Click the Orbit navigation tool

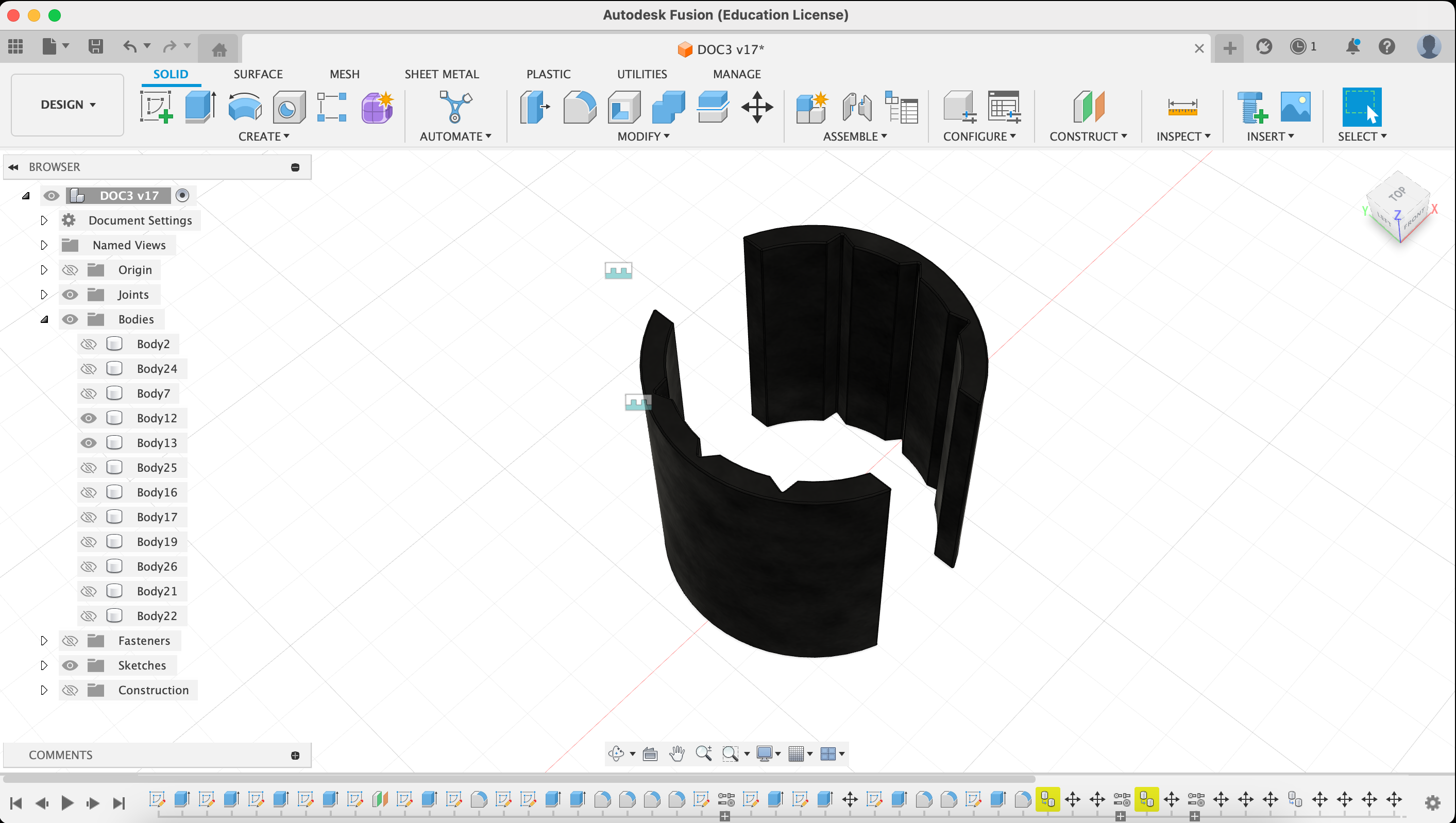point(616,753)
